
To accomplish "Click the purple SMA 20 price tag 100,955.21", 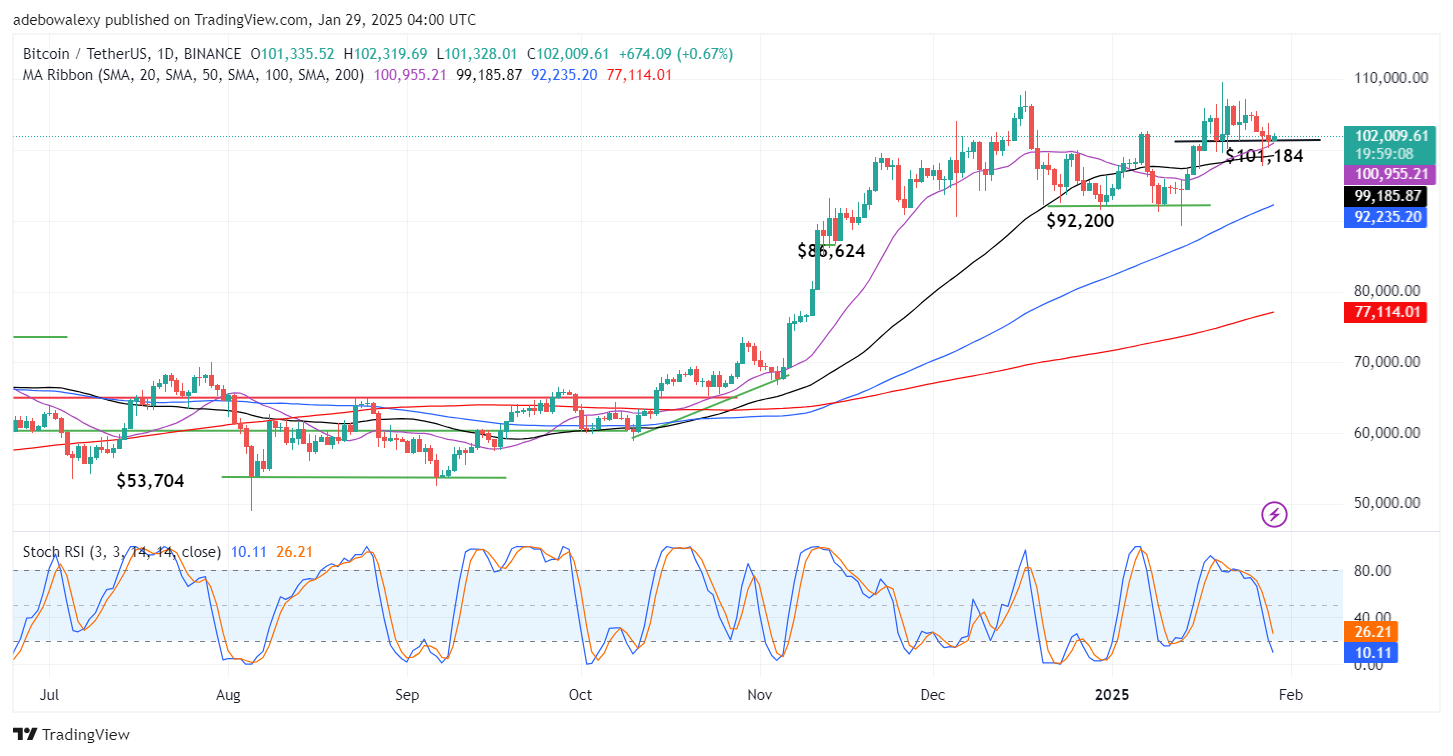I will coord(1388,174).
